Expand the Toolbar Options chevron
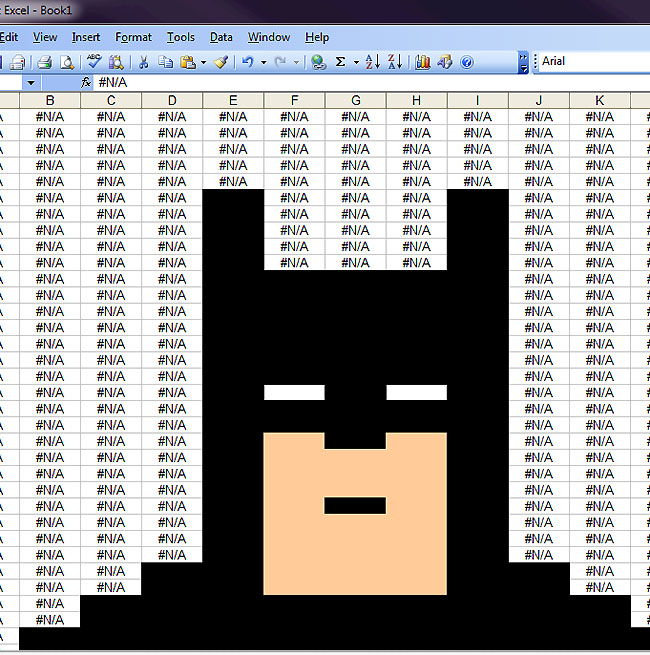This screenshot has height=655, width=650. [523, 63]
